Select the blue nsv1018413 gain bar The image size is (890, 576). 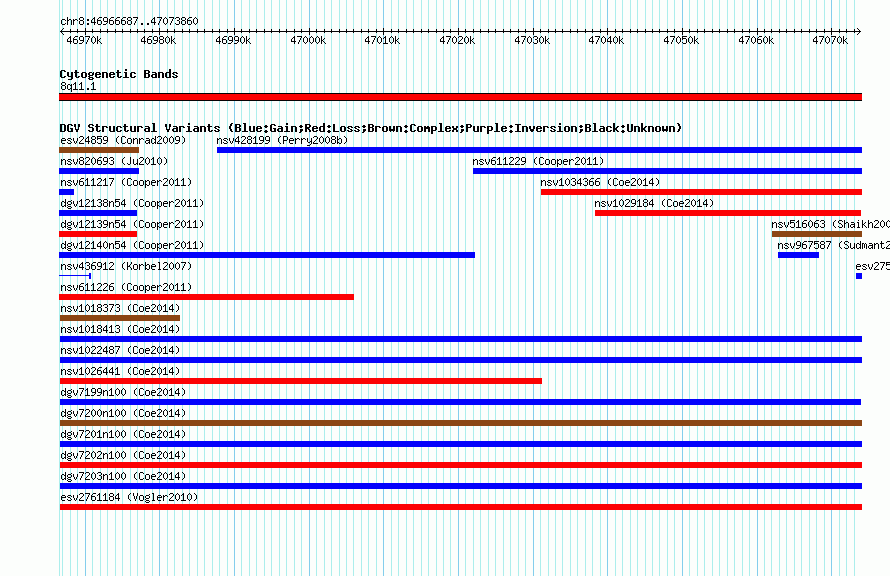coord(460,339)
